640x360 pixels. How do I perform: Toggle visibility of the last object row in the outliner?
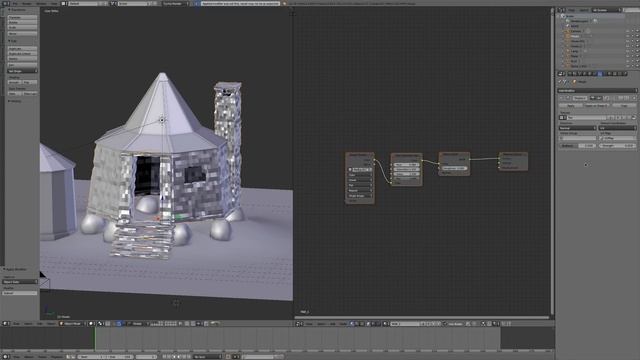(627, 66)
